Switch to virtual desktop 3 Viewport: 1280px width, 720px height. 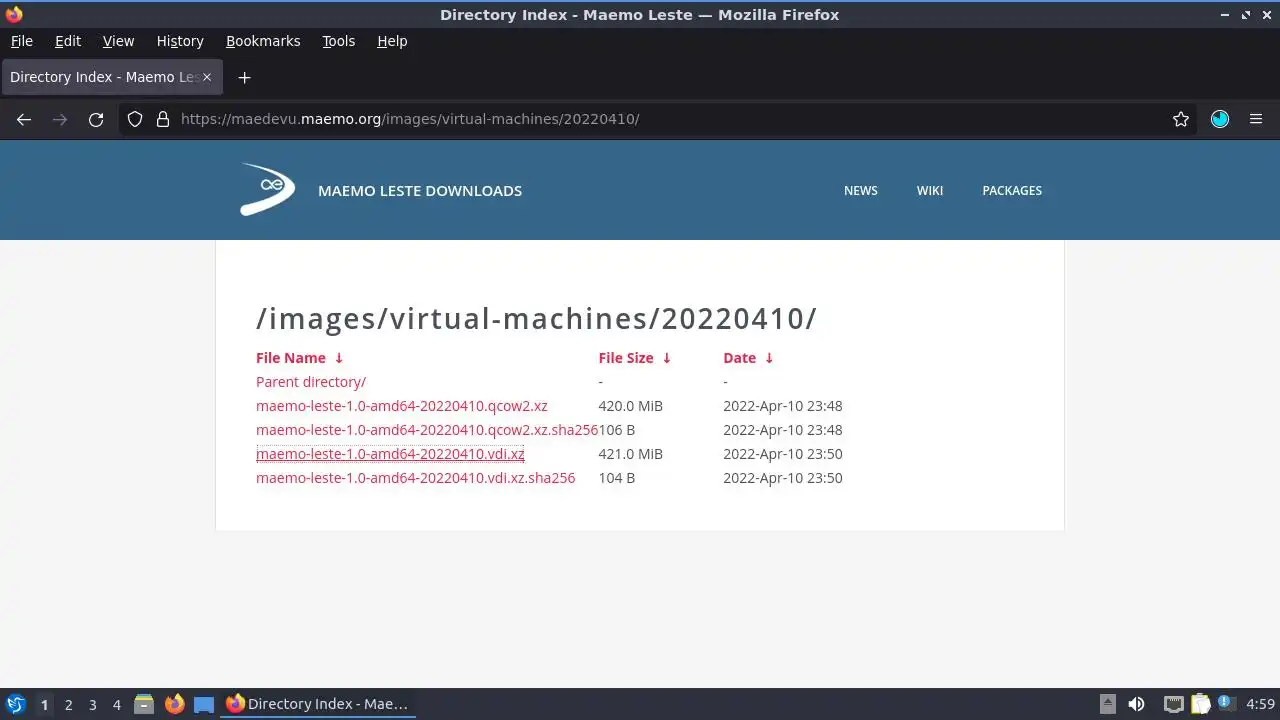92,704
